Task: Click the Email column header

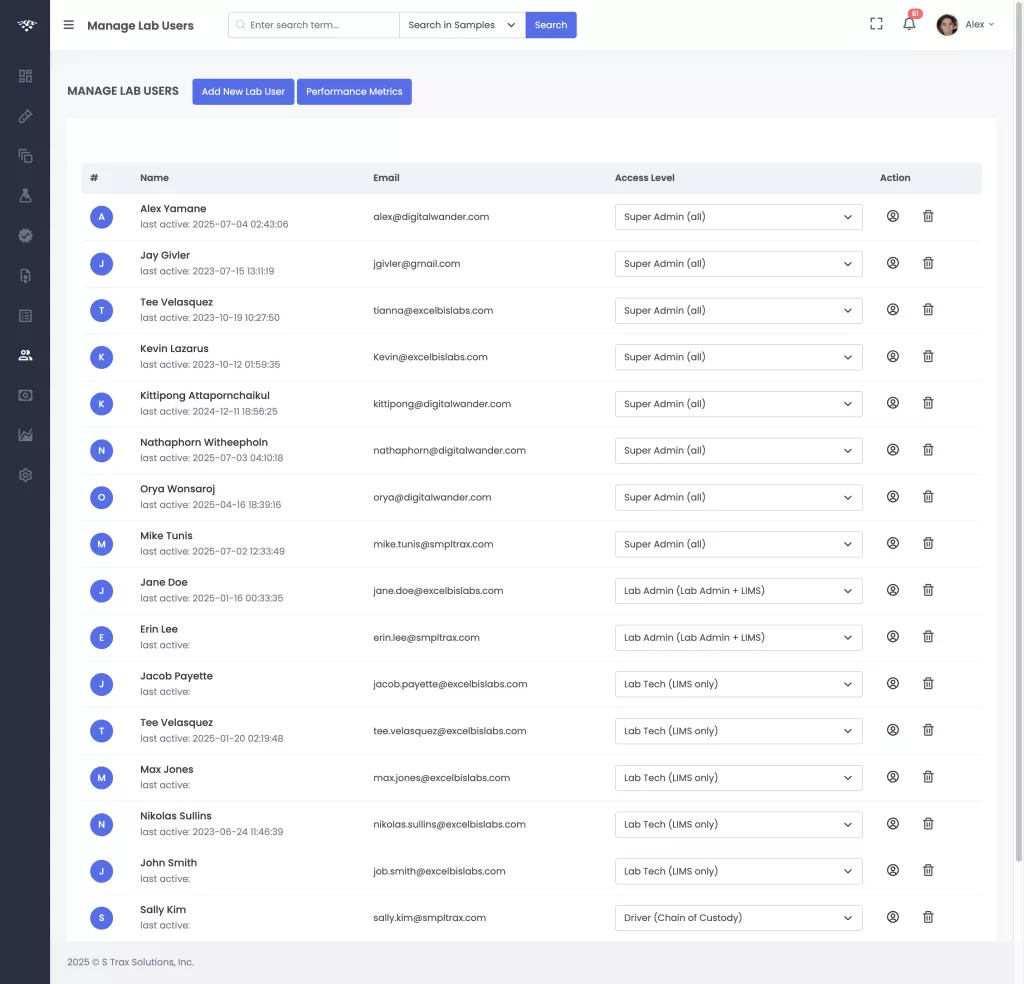Action: 386,178
